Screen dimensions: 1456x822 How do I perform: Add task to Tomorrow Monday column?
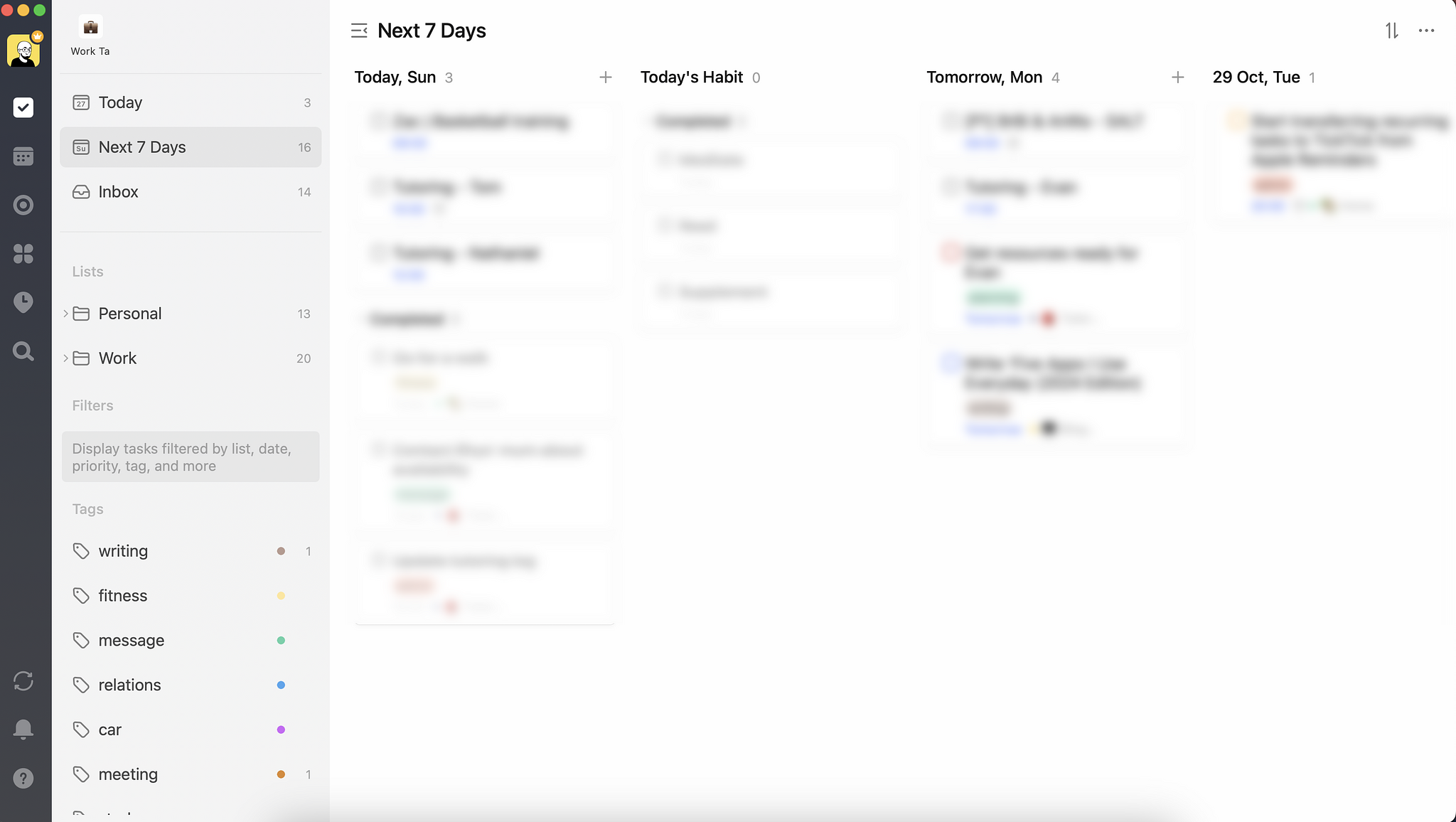pos(1175,77)
